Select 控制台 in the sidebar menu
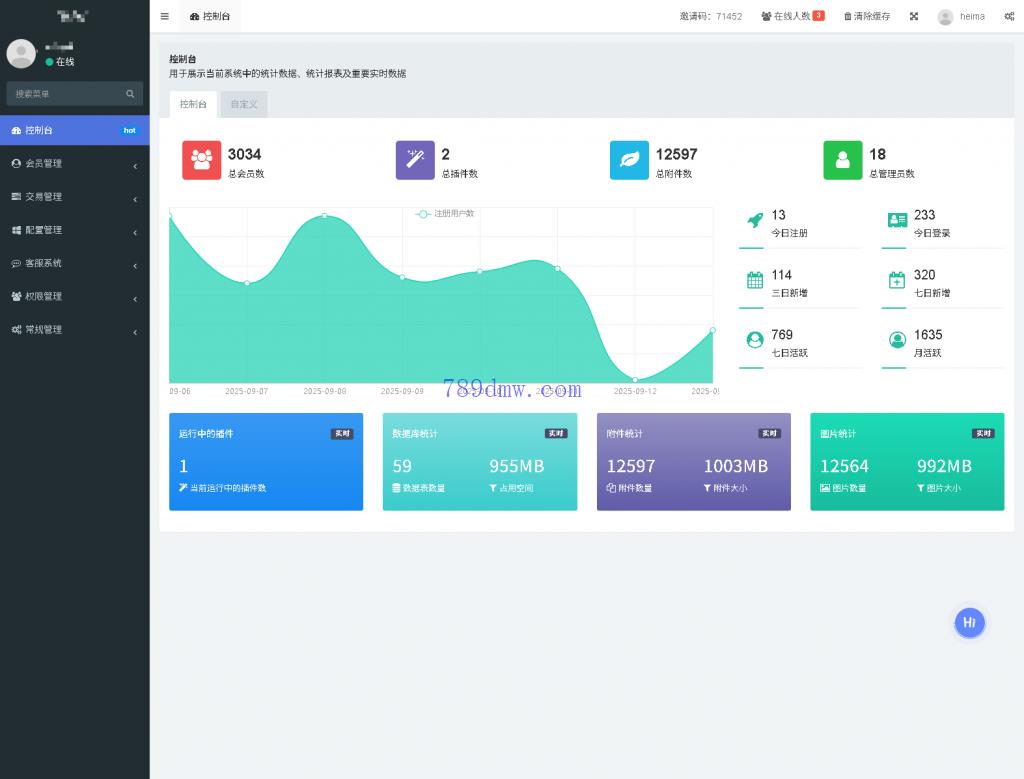The width and height of the screenshot is (1024, 779). [x=74, y=130]
